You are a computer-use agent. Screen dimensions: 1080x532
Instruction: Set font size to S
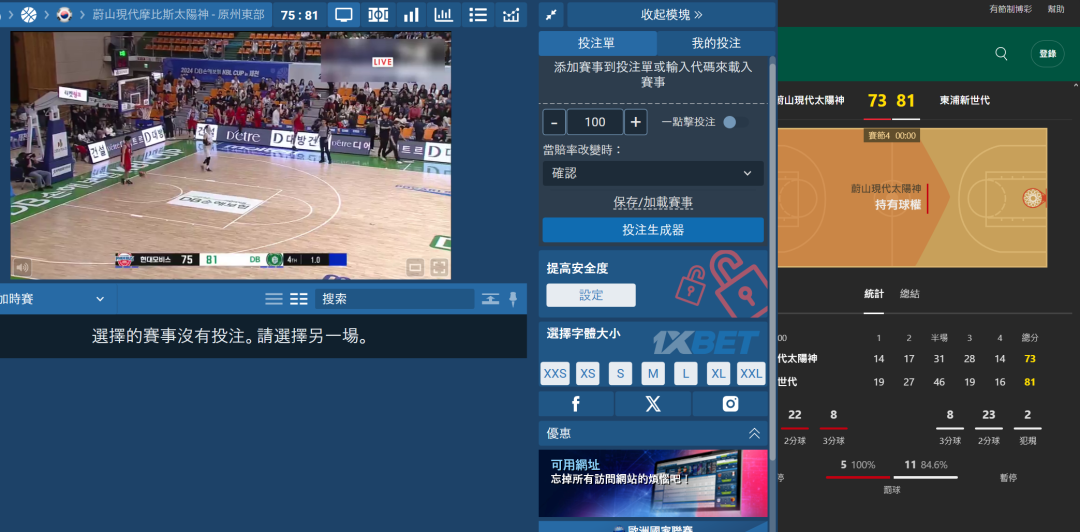[620, 374]
